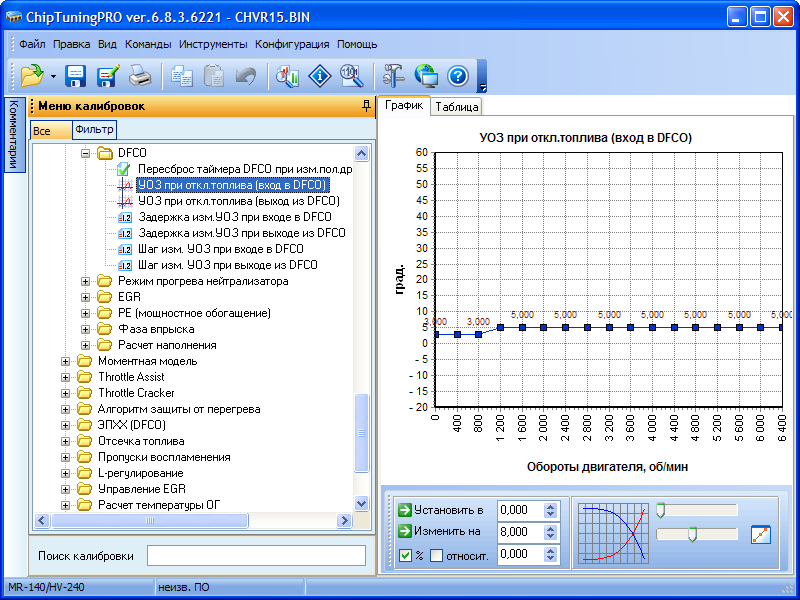
Task: Click the save-as icon with pencil
Action: click(x=108, y=75)
